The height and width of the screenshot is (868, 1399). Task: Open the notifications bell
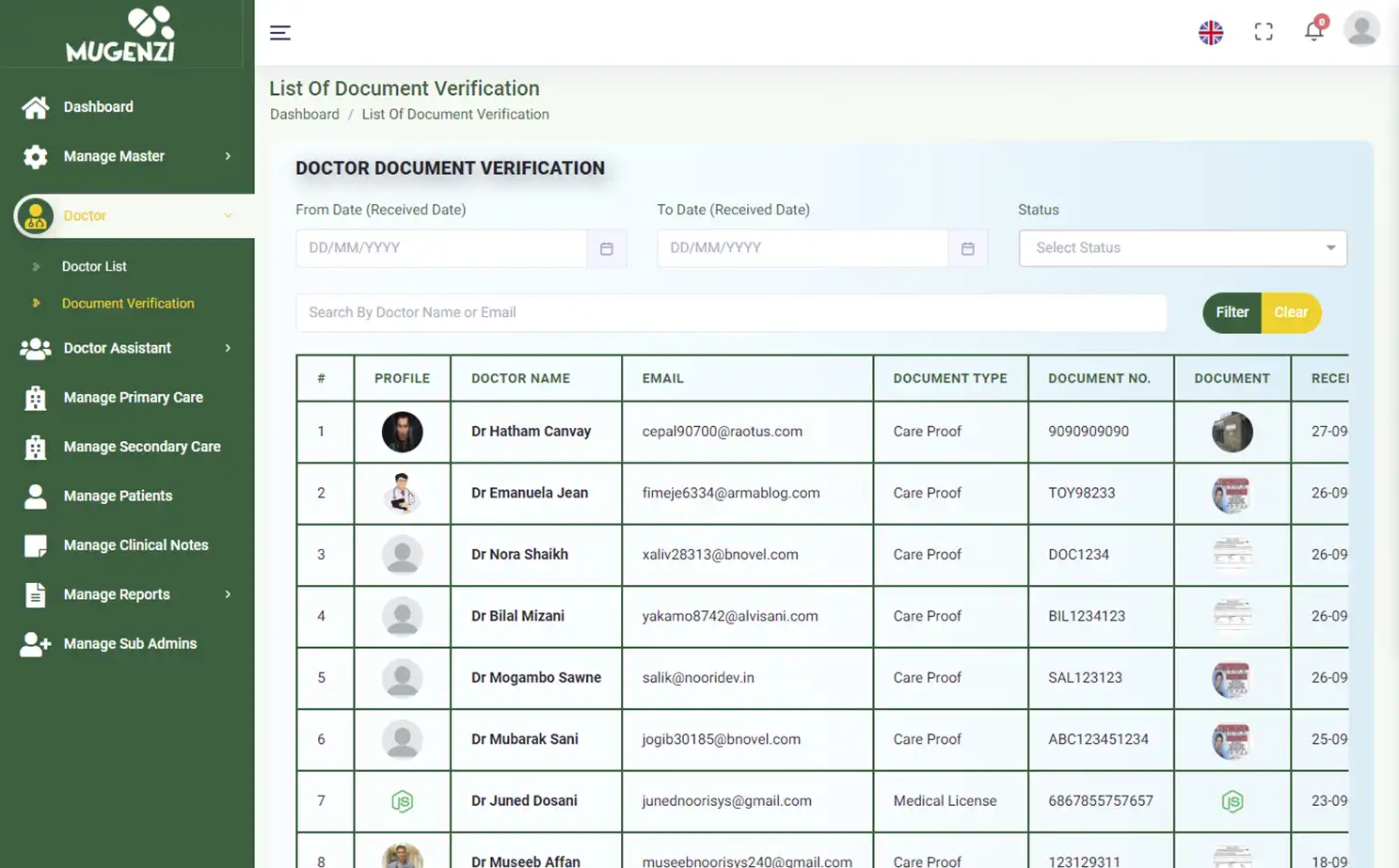(x=1314, y=31)
